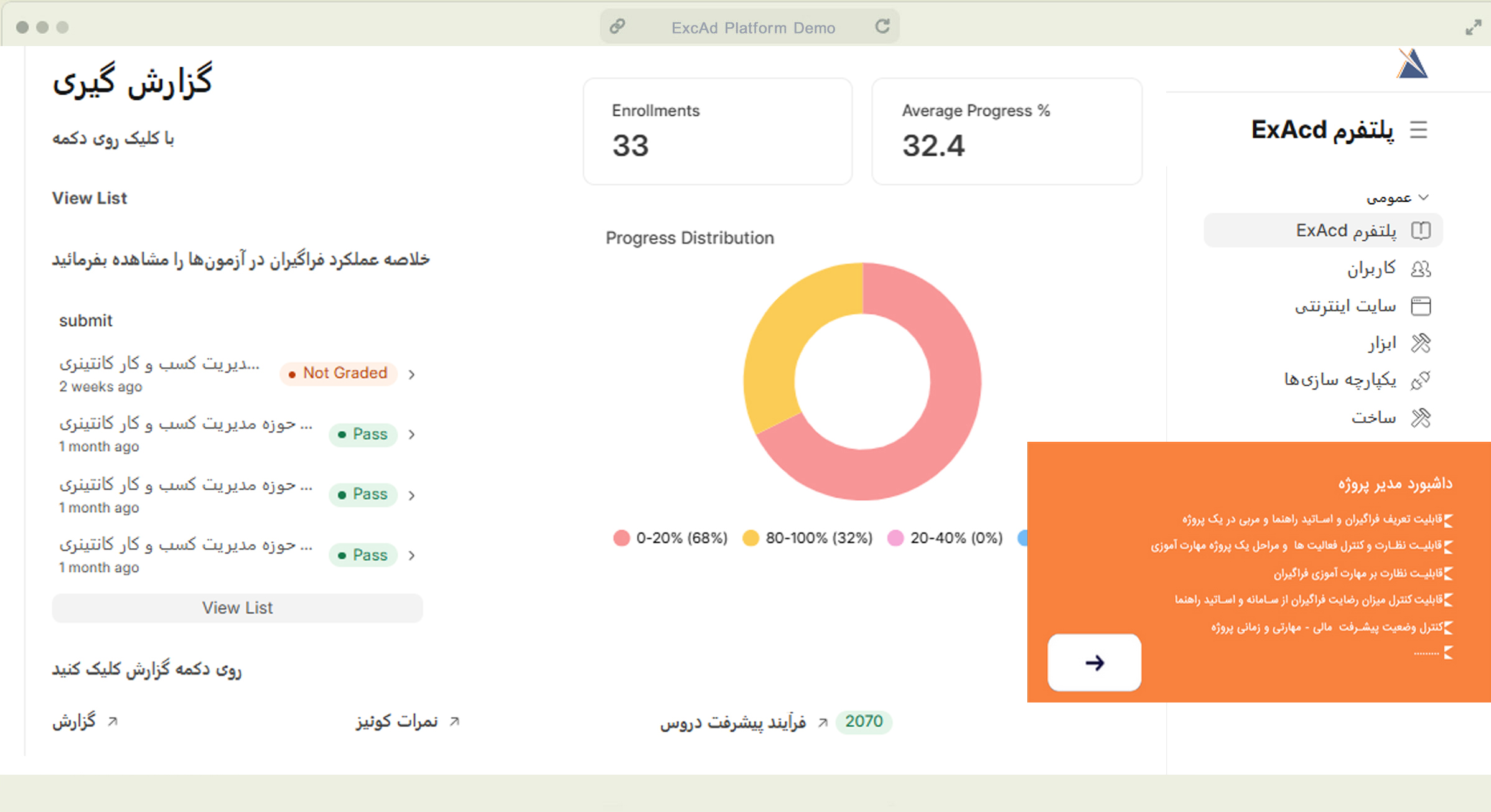Select the browser window icon for سایت اینترنتی
Image resolution: width=1491 pixels, height=812 pixels.
(x=1421, y=306)
